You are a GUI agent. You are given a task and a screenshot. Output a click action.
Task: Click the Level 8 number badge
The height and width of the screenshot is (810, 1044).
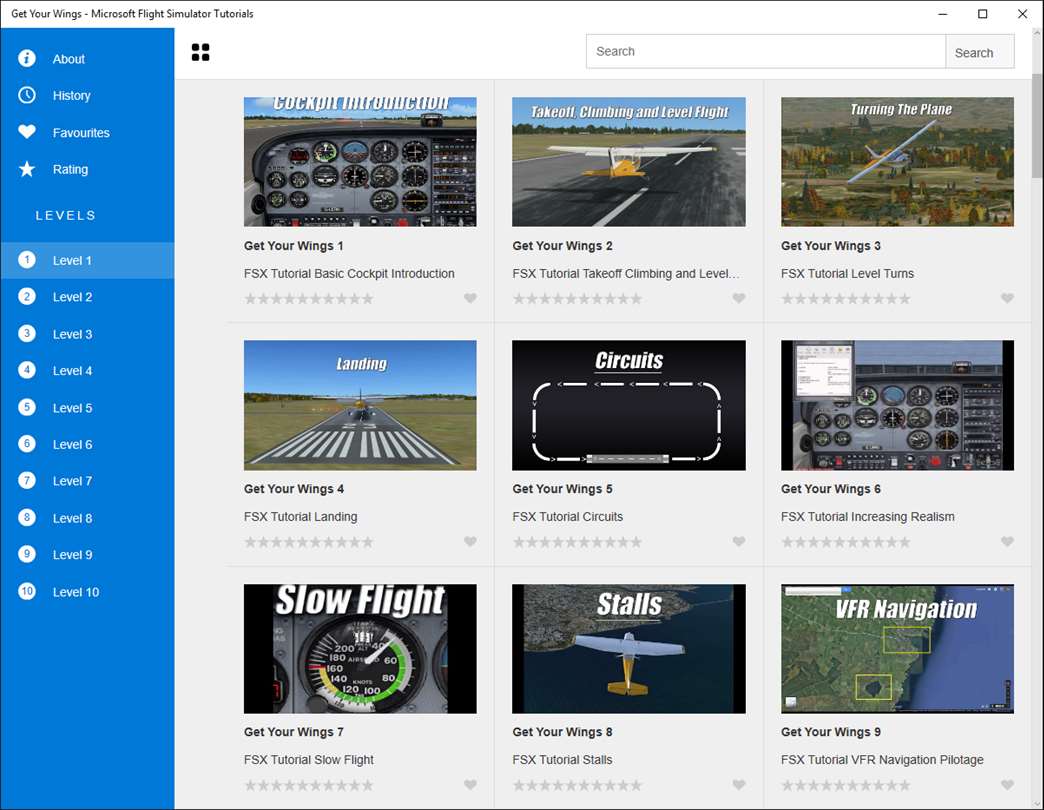click(27, 518)
